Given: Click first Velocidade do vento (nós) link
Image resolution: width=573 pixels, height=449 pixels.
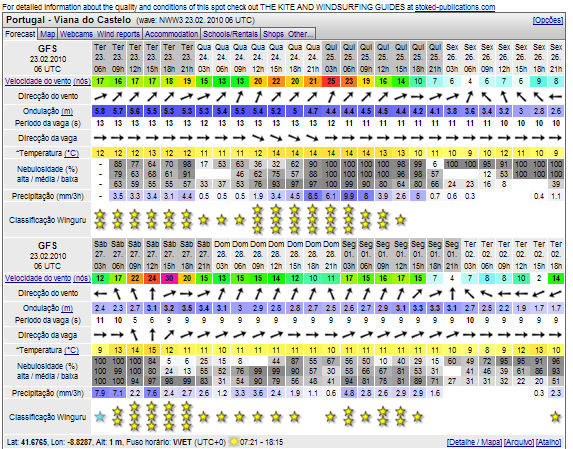Looking at the screenshot, I should tap(48, 81).
